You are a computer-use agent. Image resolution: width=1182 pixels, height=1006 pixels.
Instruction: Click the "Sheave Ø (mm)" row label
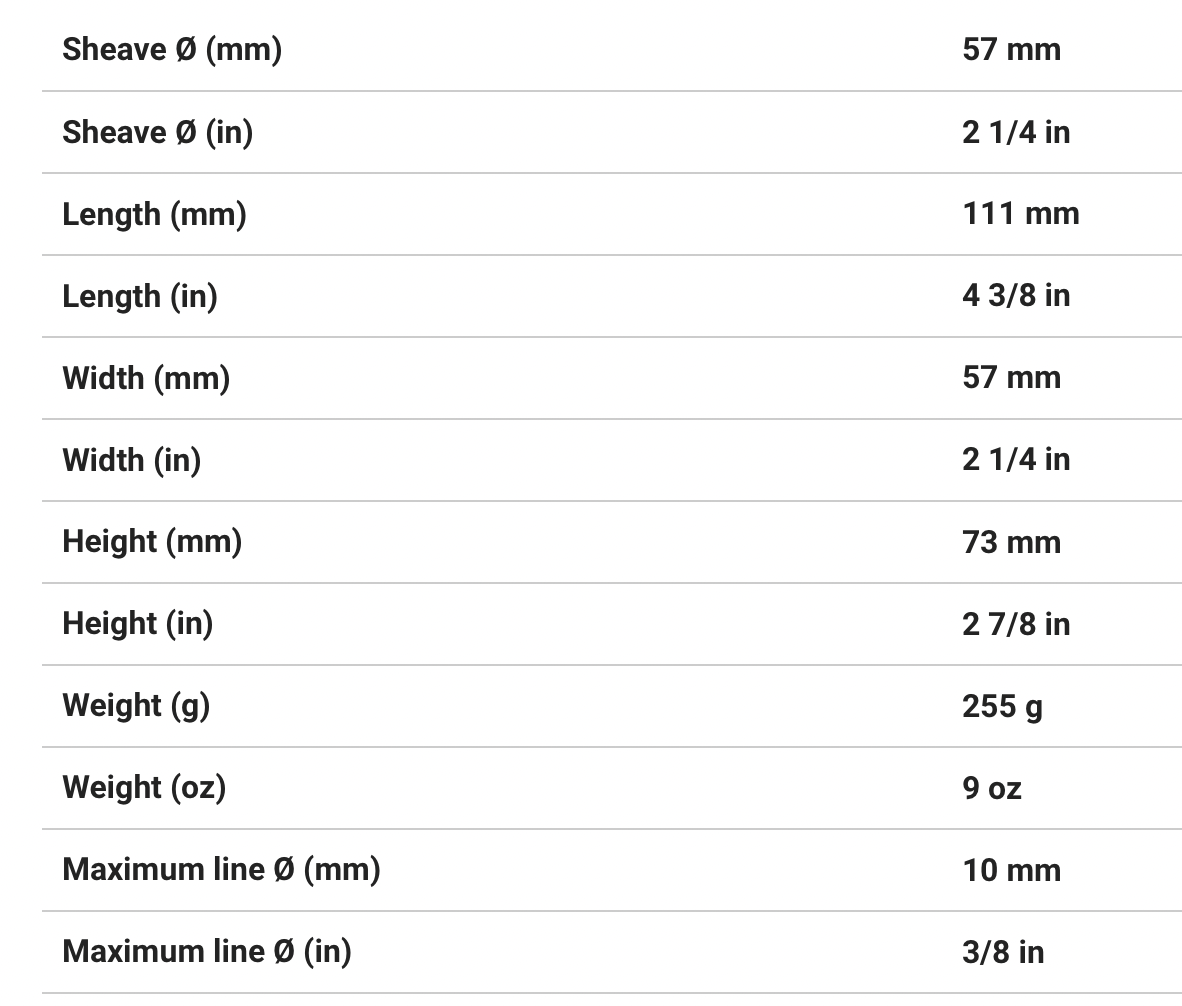coord(172,49)
